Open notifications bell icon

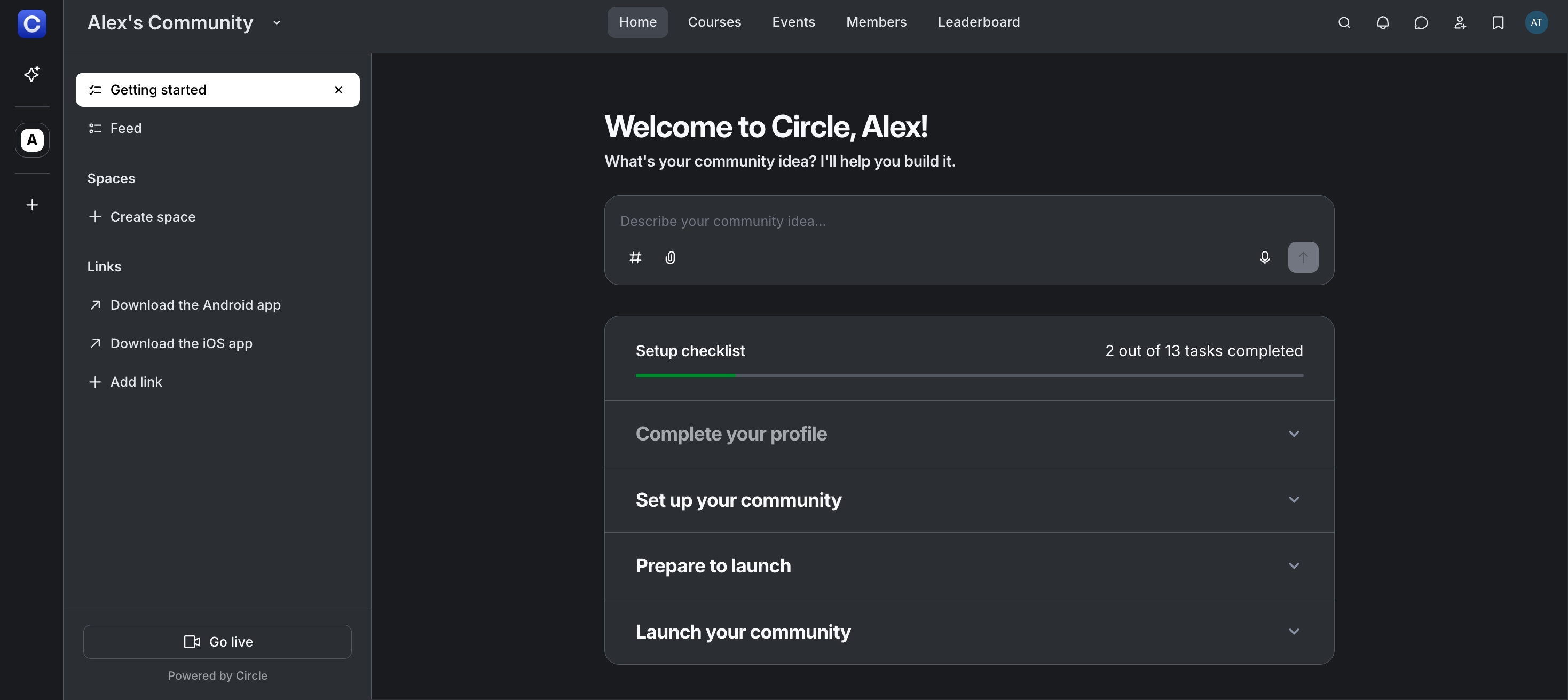click(1382, 22)
